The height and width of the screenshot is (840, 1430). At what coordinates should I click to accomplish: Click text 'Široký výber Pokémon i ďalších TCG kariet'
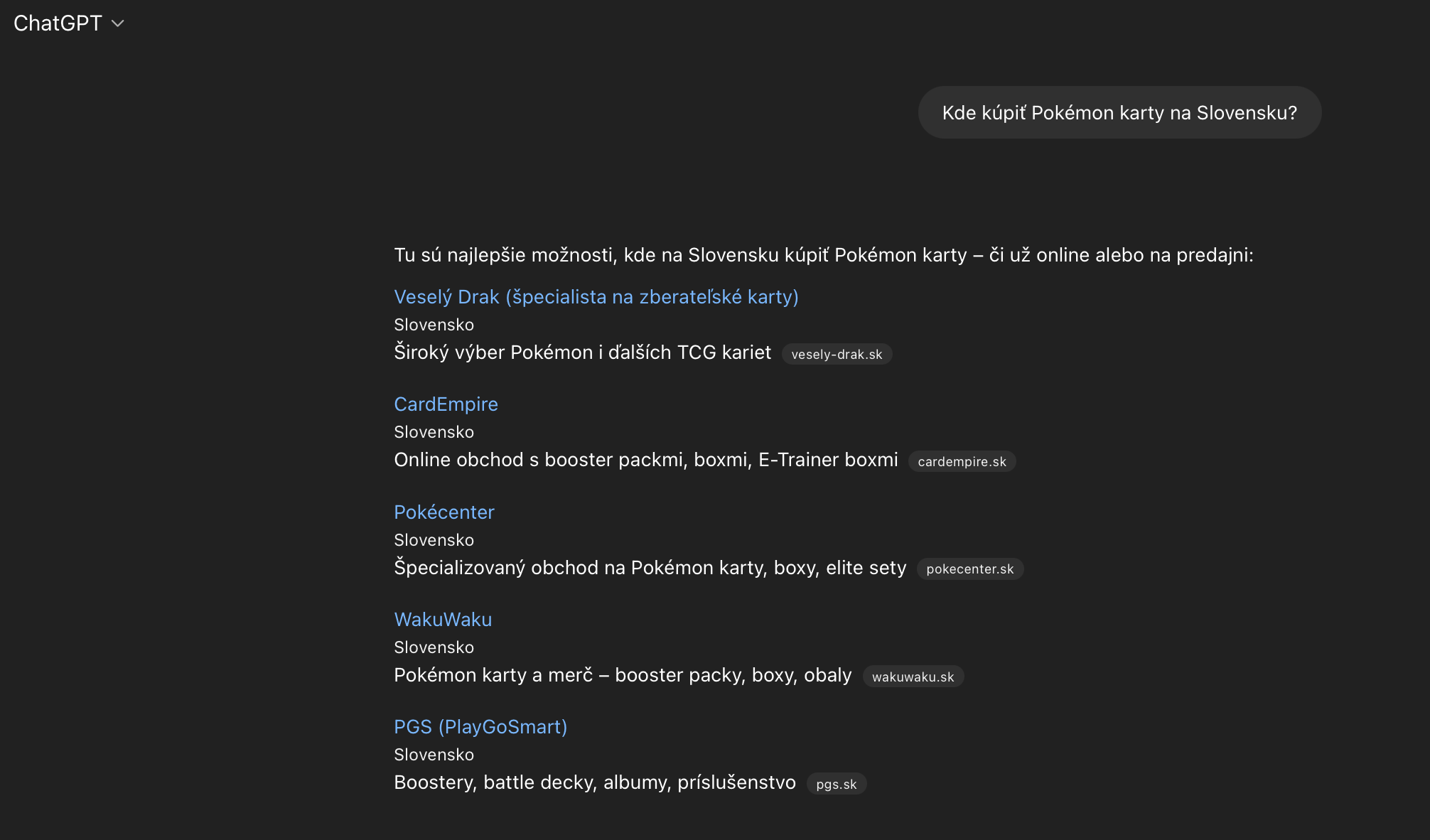pos(583,352)
